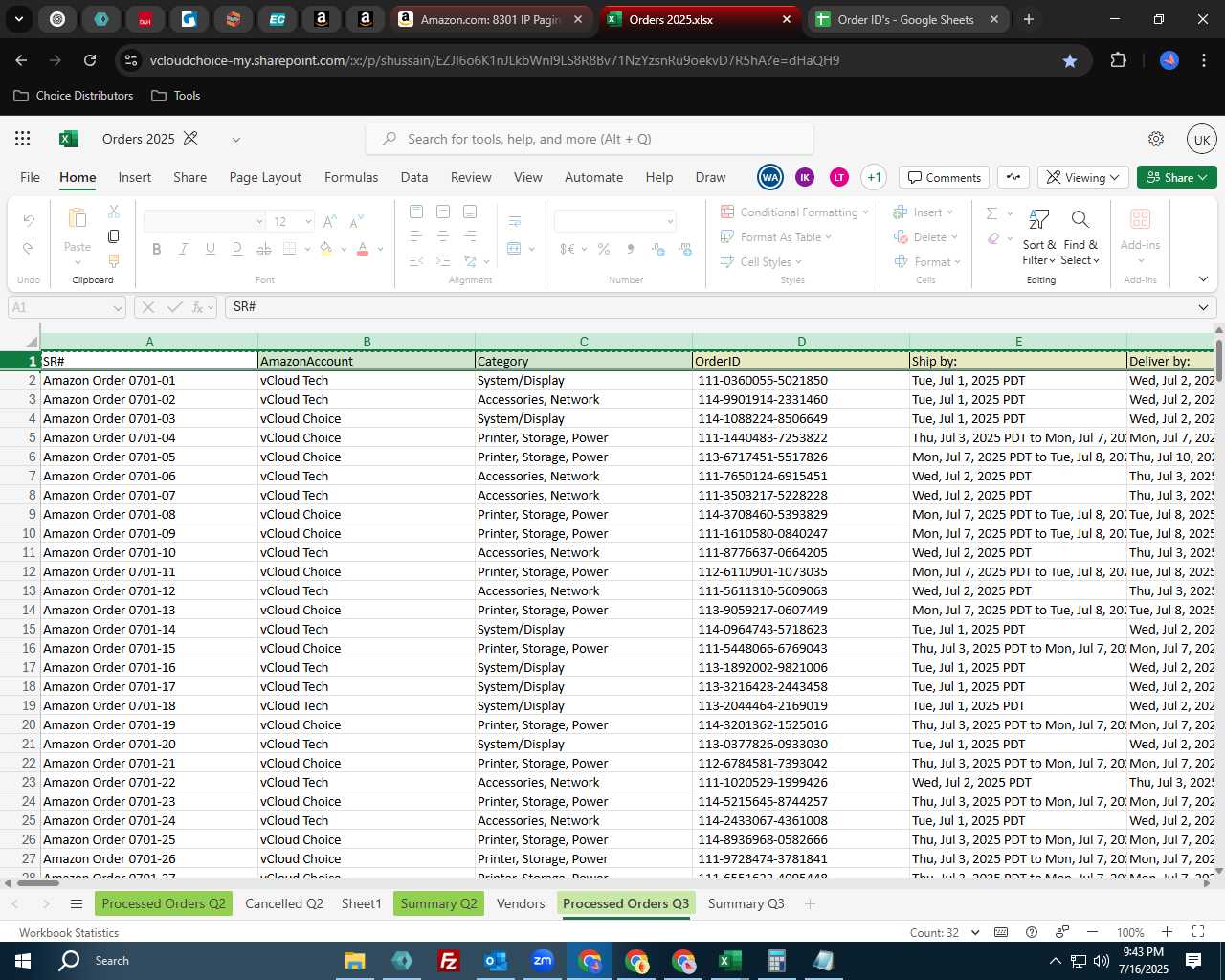Open the Office app launcher grid
The image size is (1225, 980).
pyautogui.click(x=23, y=139)
